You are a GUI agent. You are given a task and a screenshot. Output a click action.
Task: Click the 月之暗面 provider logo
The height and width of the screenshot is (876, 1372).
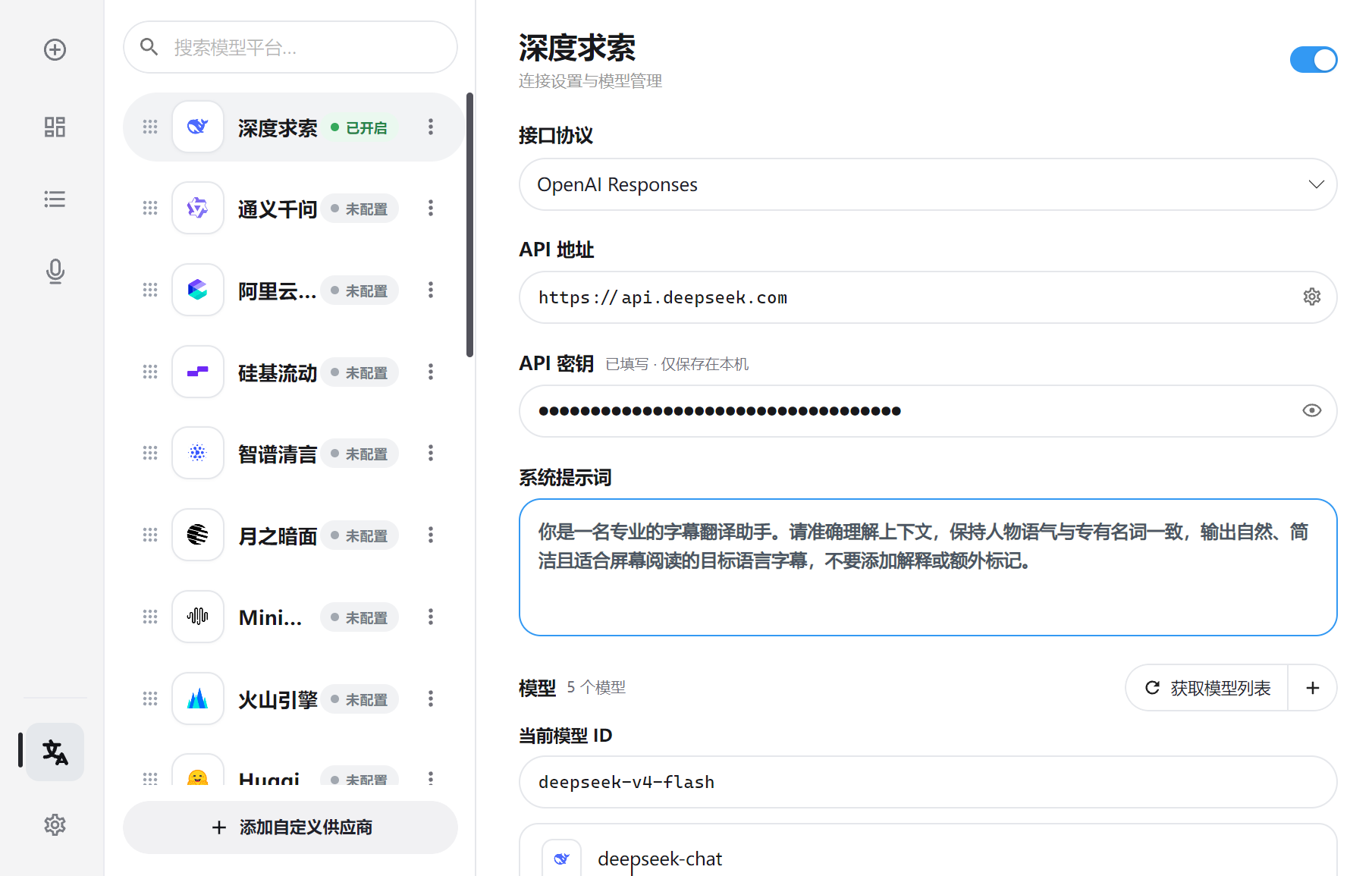click(x=198, y=535)
